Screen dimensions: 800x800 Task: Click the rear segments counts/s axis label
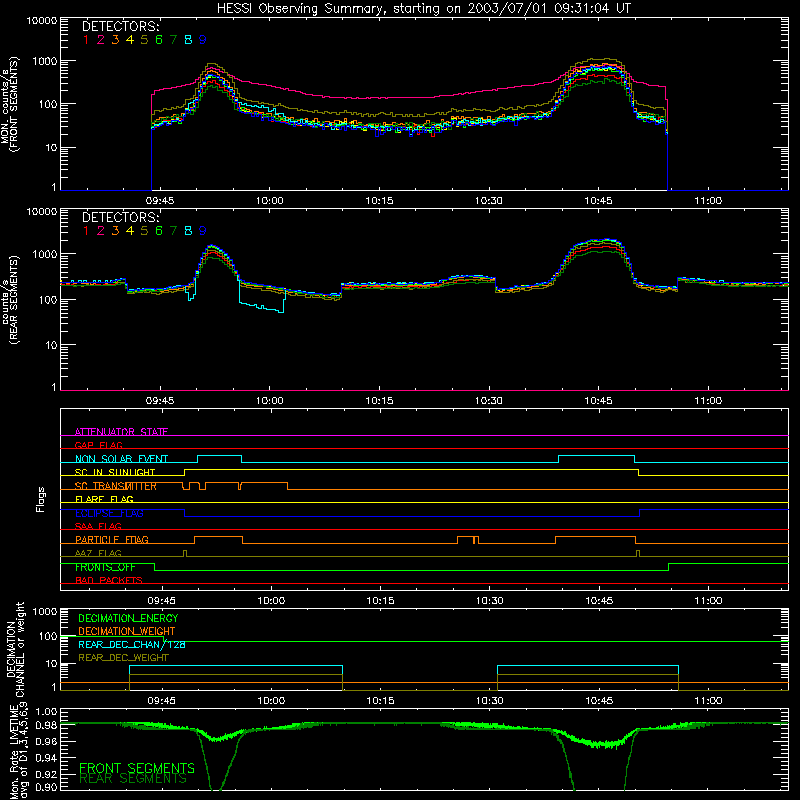pyautogui.click(x=10, y=299)
